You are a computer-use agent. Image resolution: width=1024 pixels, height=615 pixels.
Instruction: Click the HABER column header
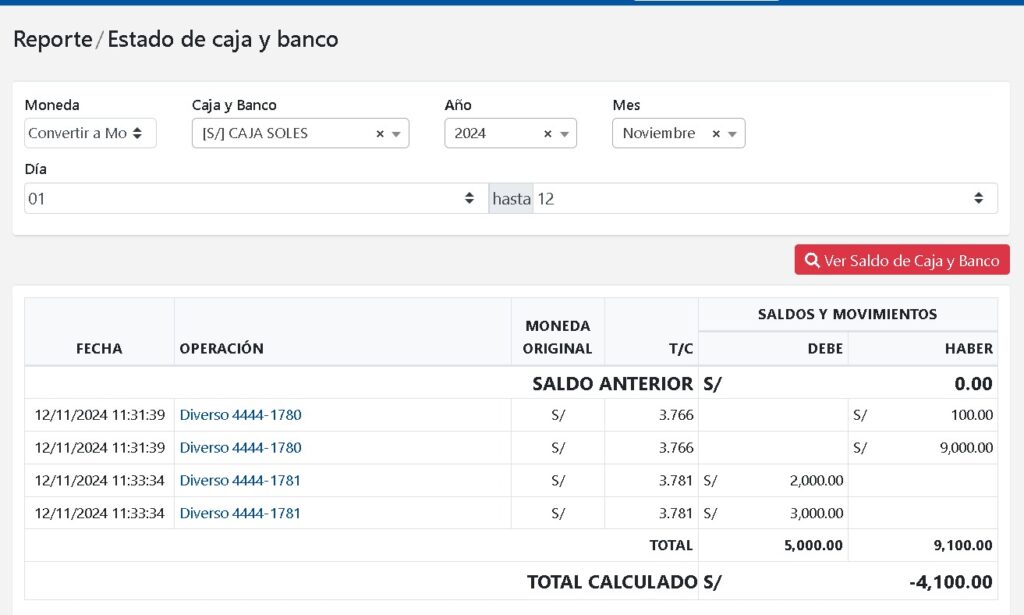(x=968, y=349)
